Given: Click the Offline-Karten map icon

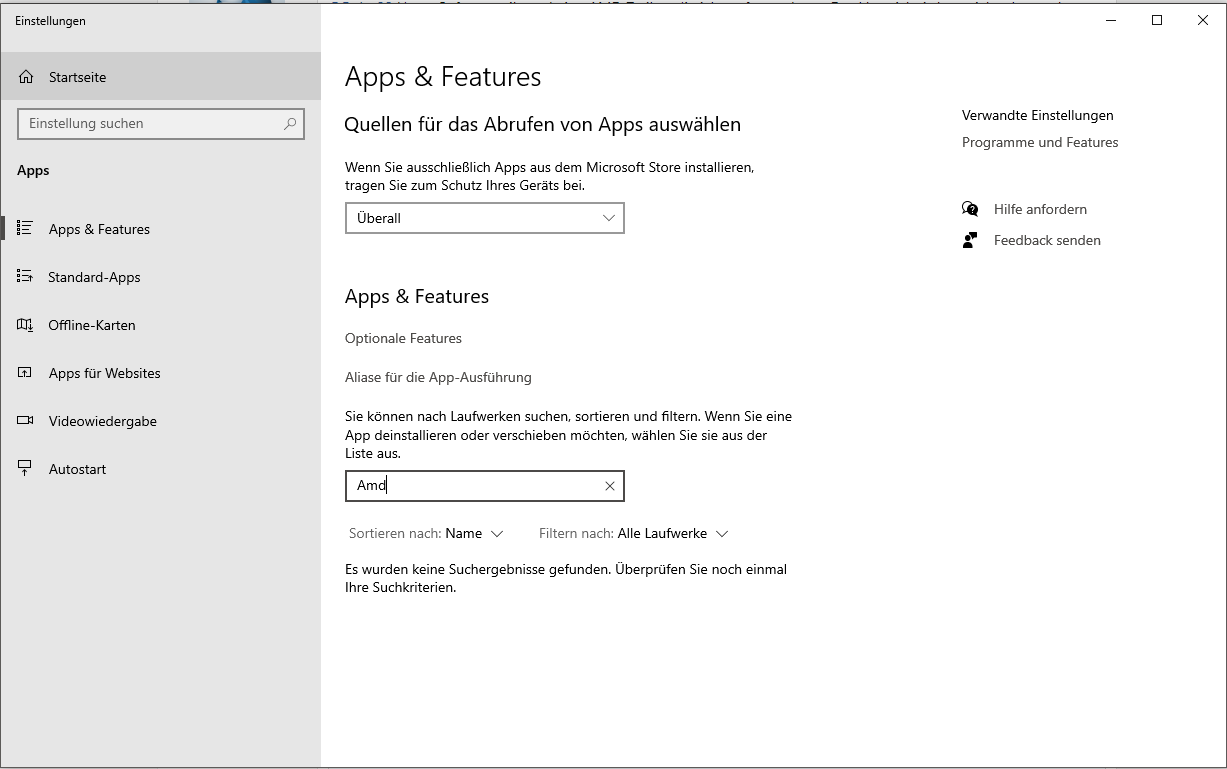Looking at the screenshot, I should click(26, 325).
